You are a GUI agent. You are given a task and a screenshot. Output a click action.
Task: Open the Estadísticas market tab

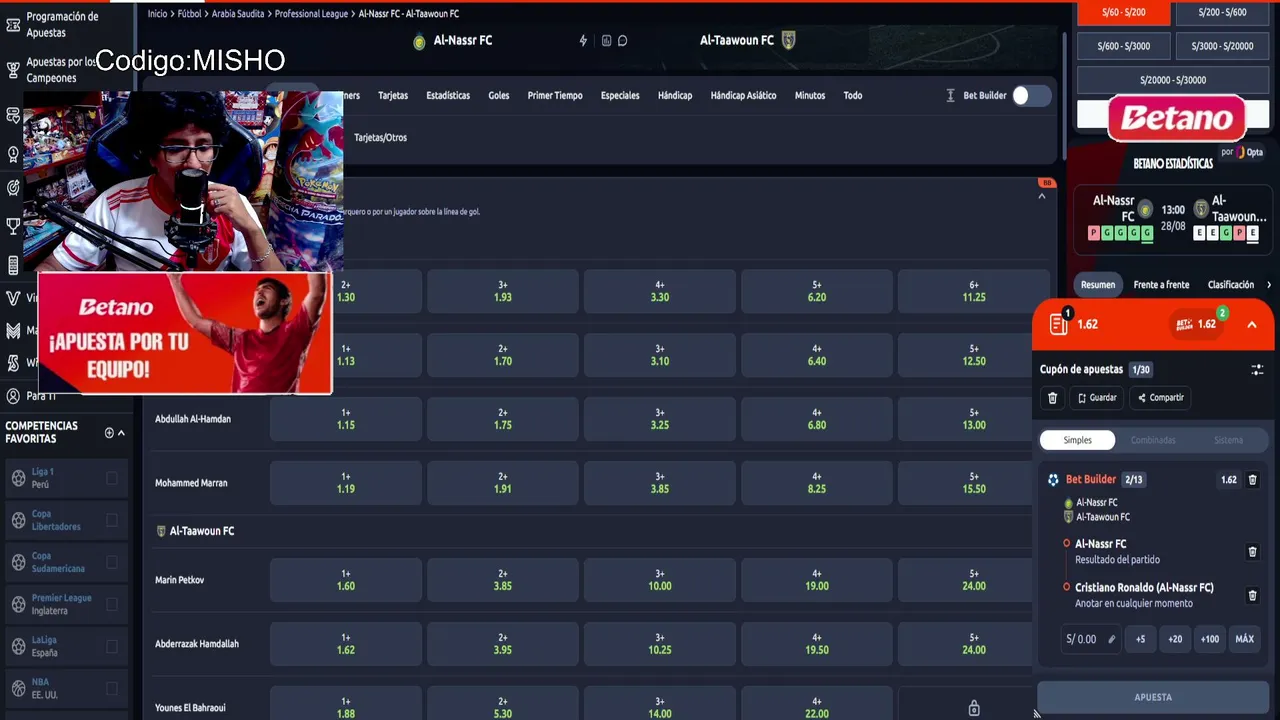coord(448,96)
